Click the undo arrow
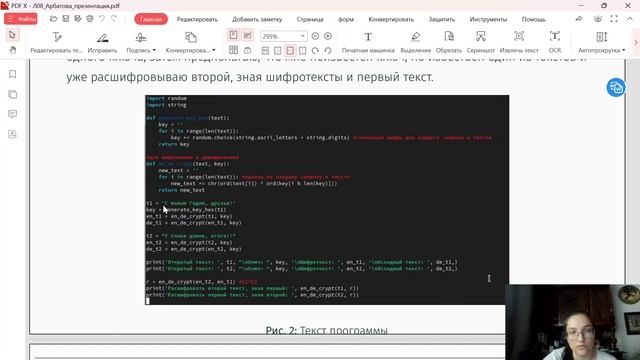Viewport: 640px width, 360px height. point(102,19)
